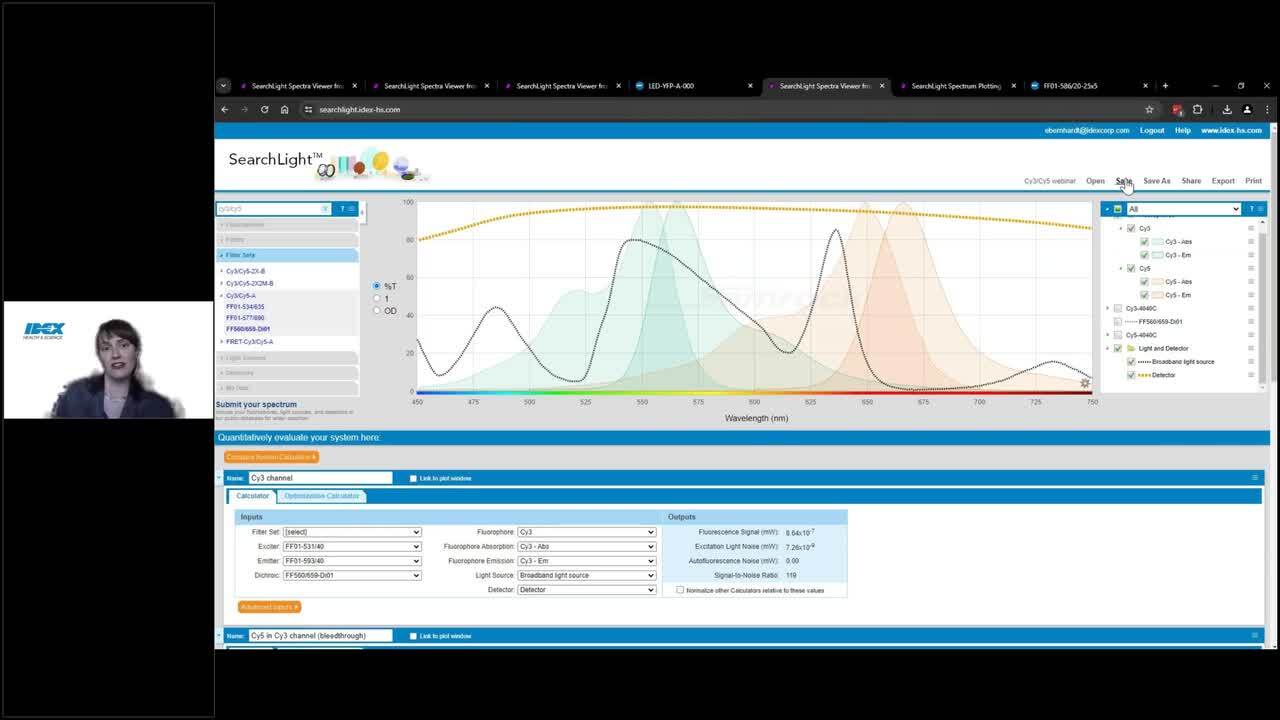
Task: Click Save As in the SearchLight top menu
Action: click(1156, 181)
